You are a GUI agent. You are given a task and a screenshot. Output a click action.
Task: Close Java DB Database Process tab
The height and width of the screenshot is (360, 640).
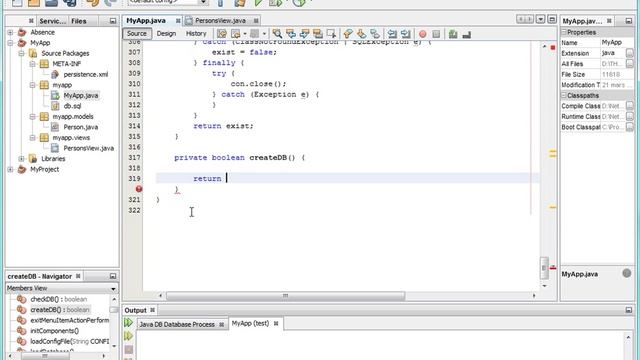click(x=222, y=324)
